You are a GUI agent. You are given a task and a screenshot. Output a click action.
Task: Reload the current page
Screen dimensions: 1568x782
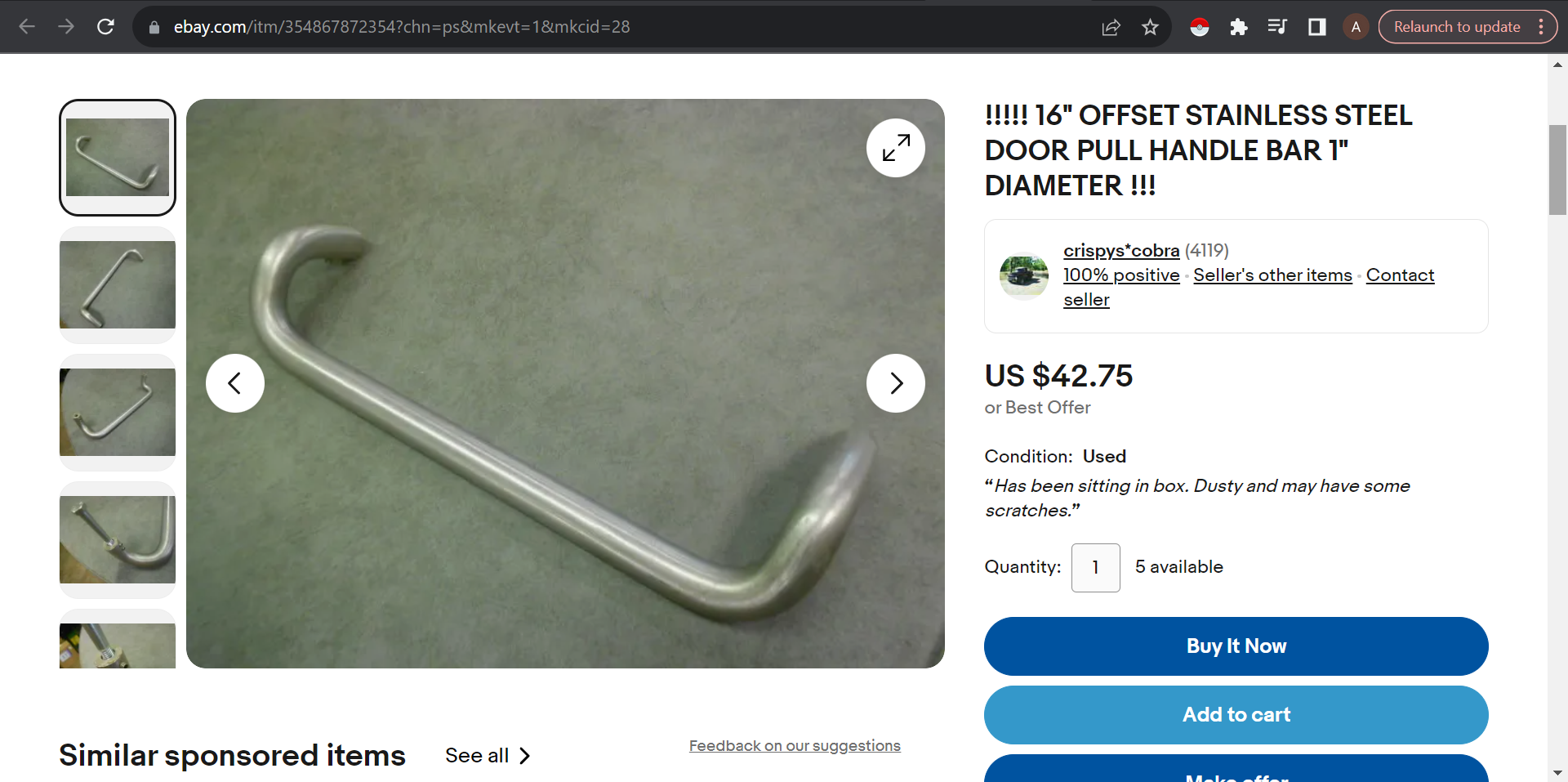(x=105, y=27)
